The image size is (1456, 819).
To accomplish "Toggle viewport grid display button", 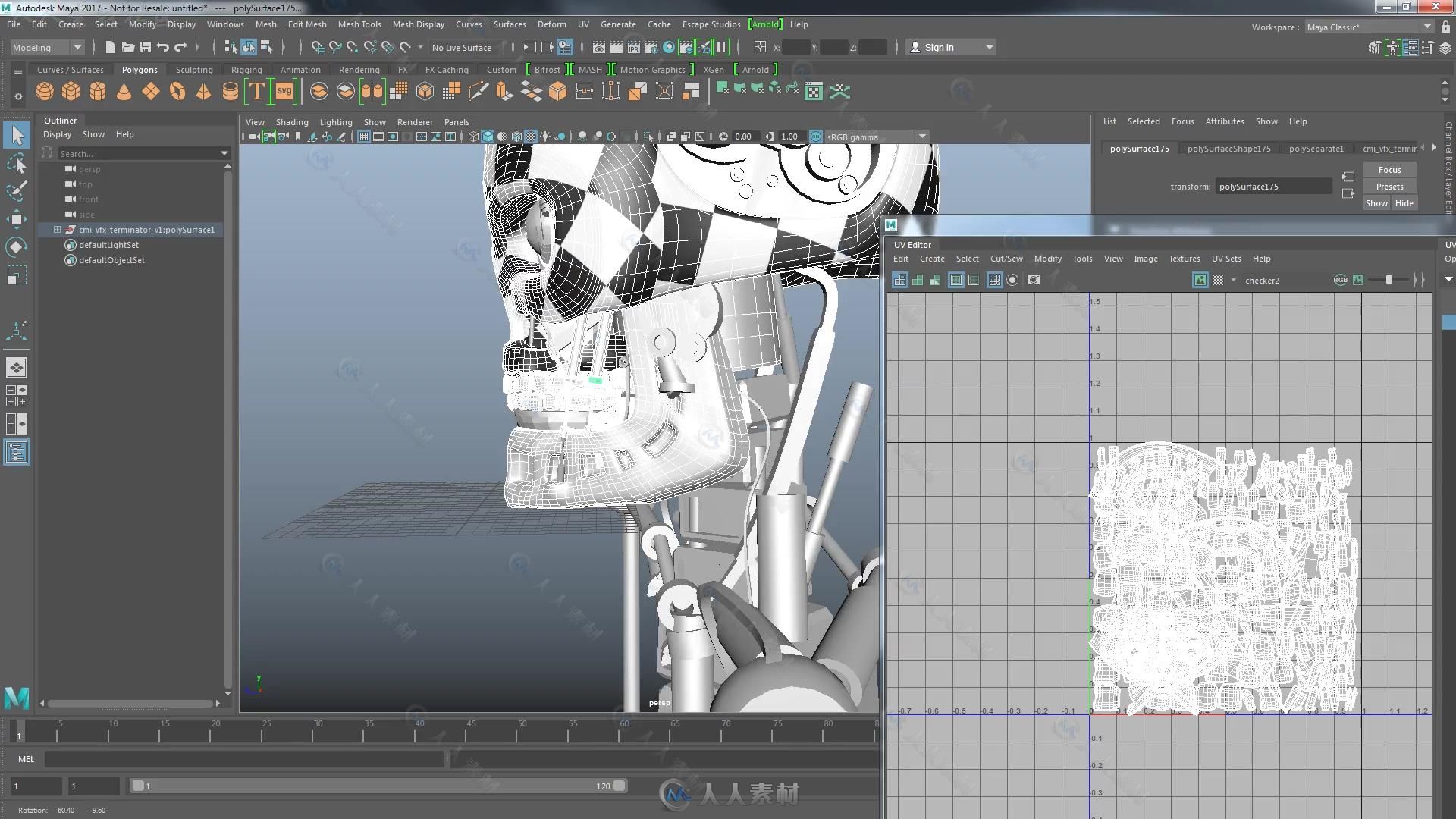I will [x=364, y=136].
